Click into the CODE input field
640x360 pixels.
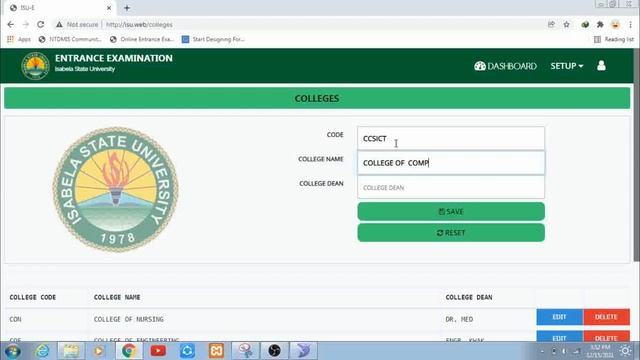[x=451, y=138]
